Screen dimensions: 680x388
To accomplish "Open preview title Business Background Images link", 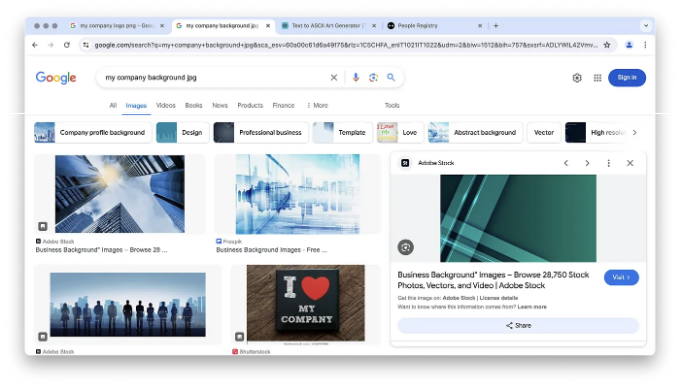I will tap(493, 280).
